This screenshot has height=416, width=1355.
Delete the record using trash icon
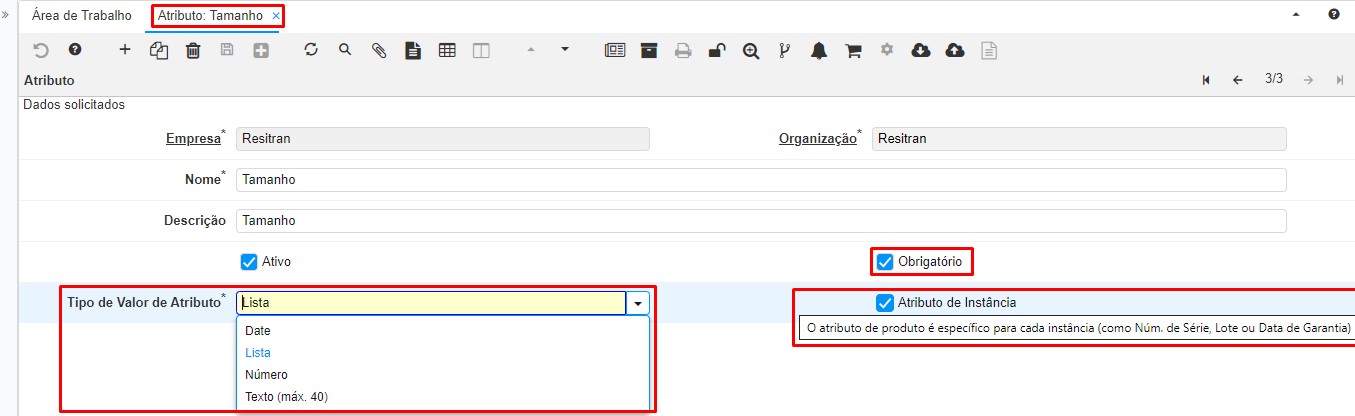pyautogui.click(x=194, y=50)
